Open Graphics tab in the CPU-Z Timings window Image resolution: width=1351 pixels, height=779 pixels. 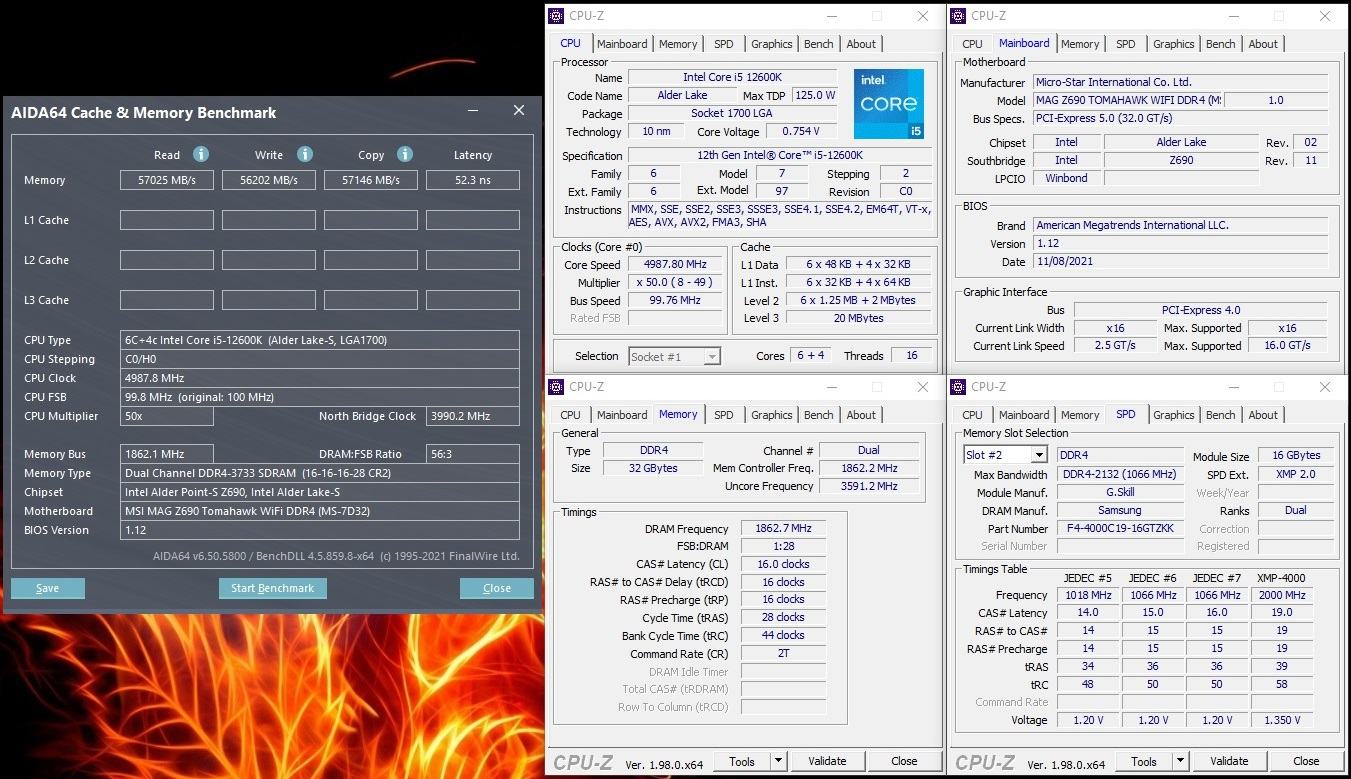(x=772, y=415)
